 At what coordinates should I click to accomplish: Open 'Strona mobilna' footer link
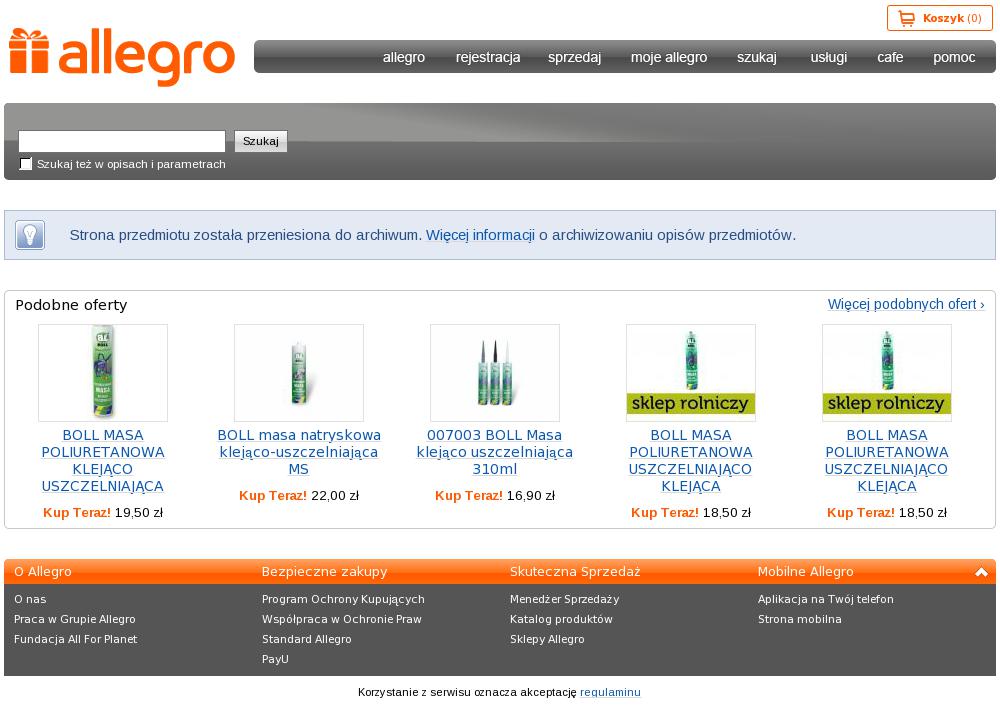click(800, 619)
